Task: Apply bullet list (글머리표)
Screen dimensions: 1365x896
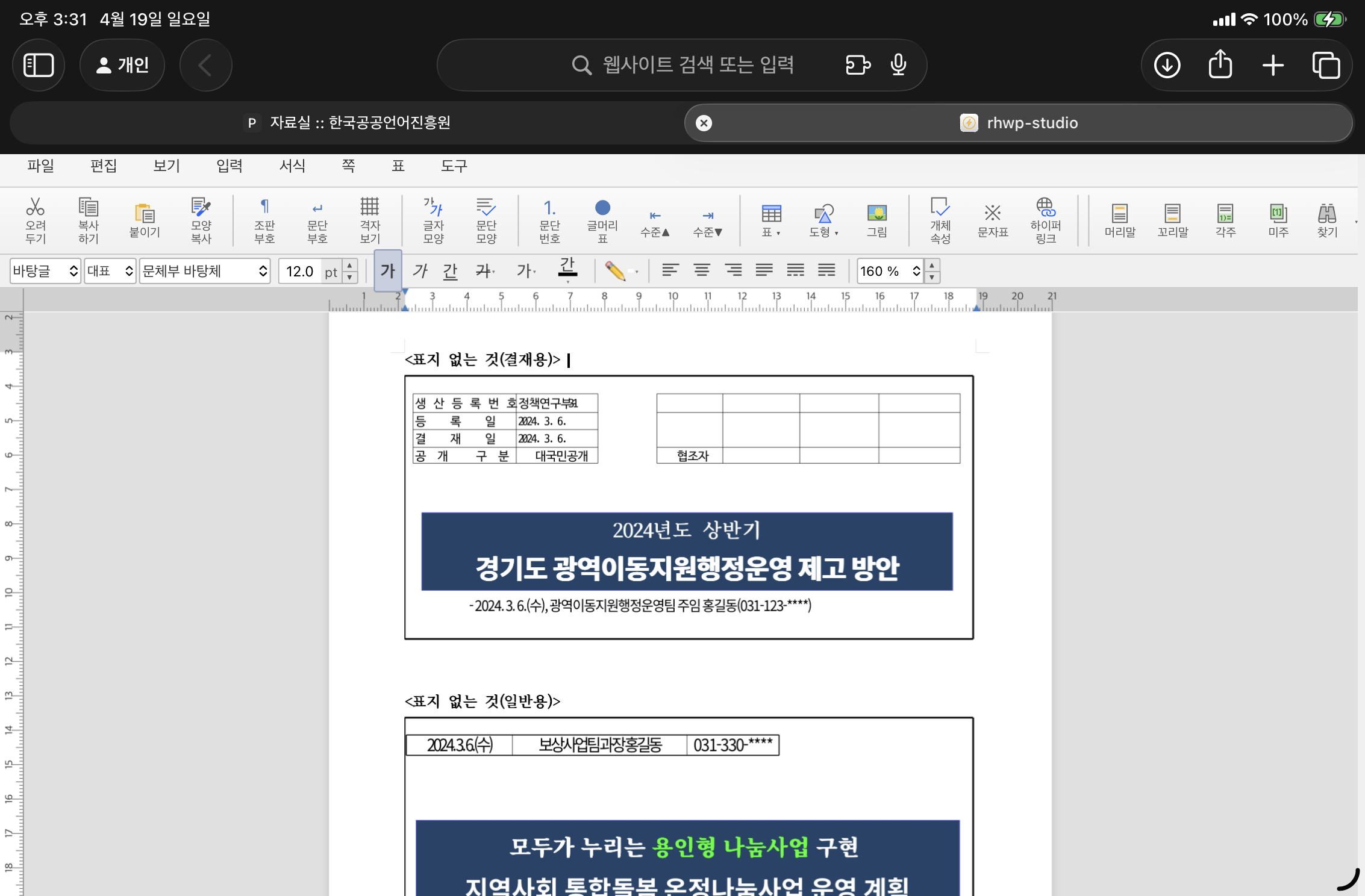Action: coord(602,220)
